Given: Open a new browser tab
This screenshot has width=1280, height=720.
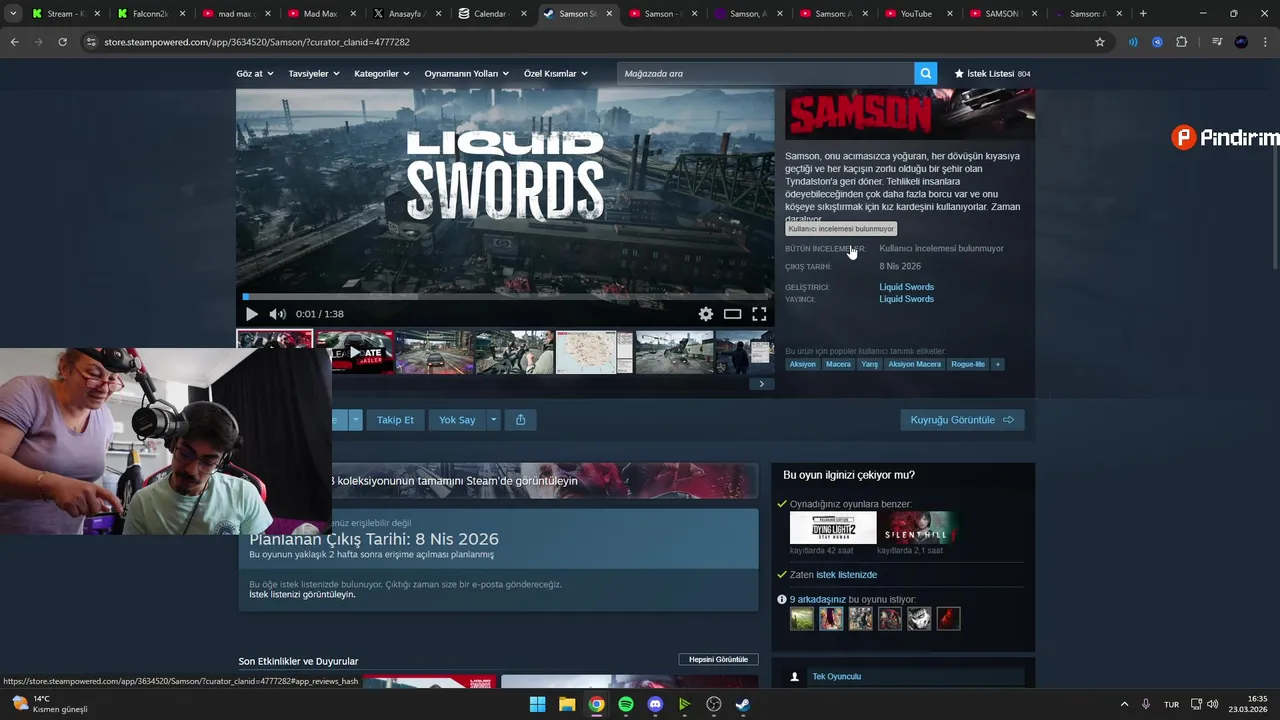Looking at the screenshot, I should click(1143, 14).
